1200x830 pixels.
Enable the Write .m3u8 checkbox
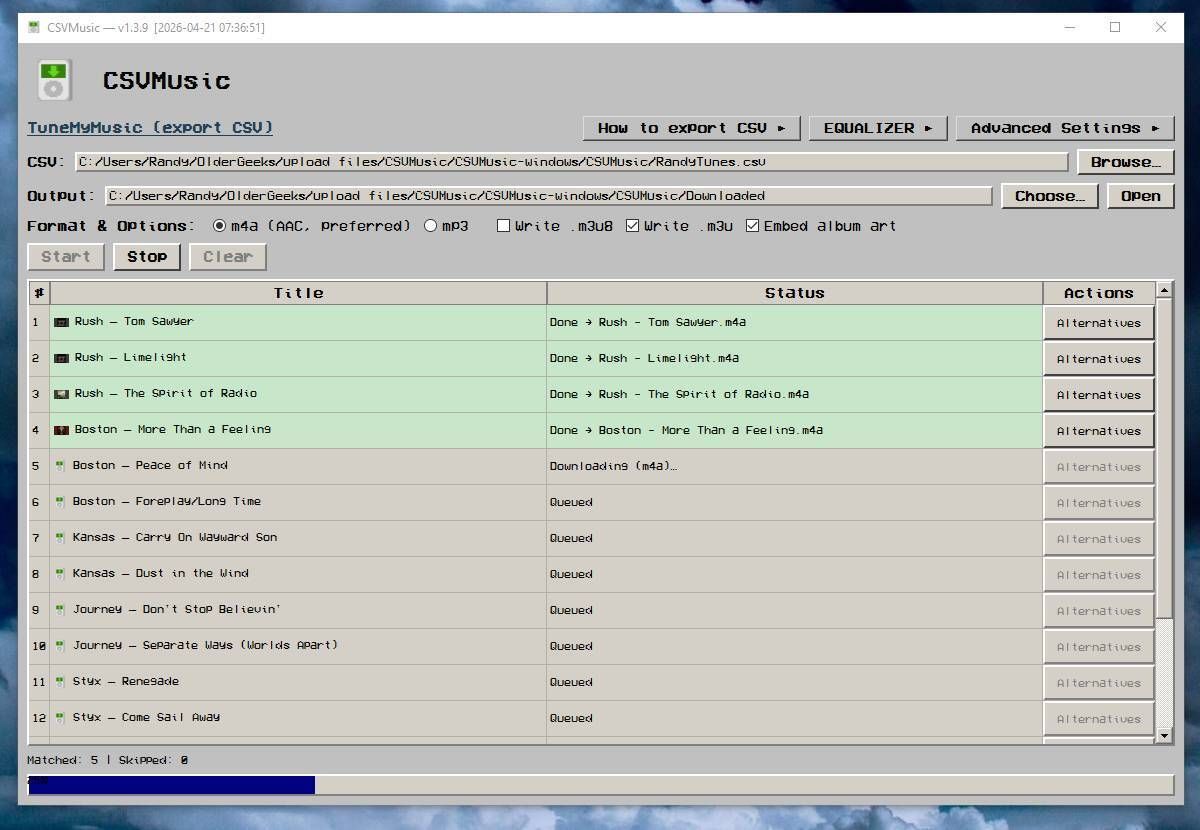[x=503, y=226]
